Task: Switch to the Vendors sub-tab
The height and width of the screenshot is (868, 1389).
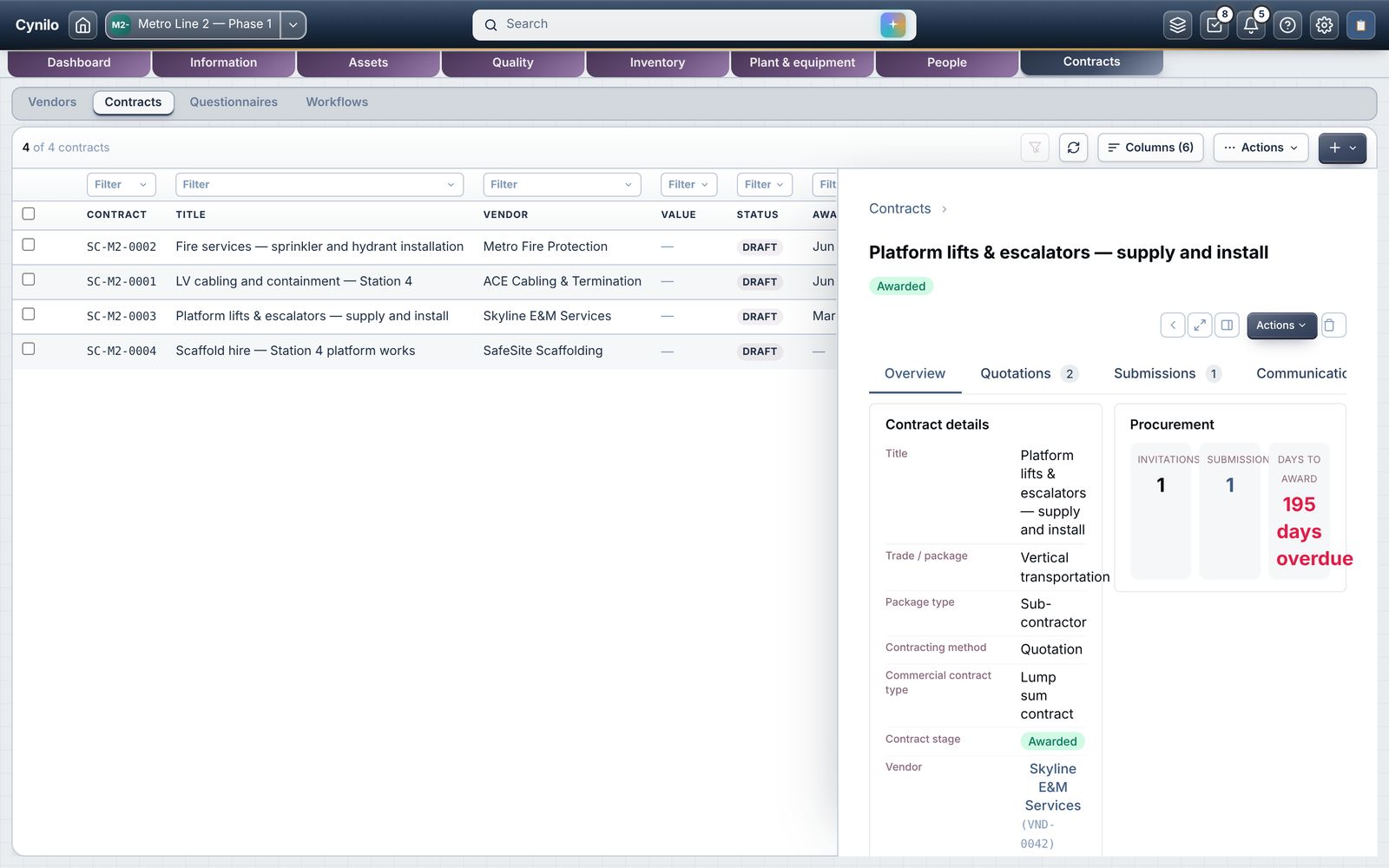Action: [x=52, y=102]
